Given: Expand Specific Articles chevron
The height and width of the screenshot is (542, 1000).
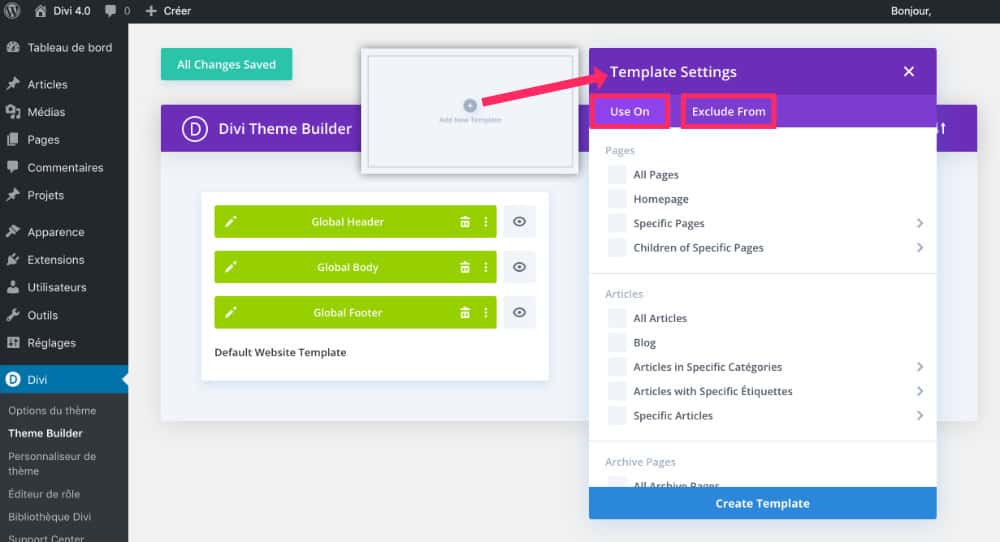Looking at the screenshot, I should 920,415.
